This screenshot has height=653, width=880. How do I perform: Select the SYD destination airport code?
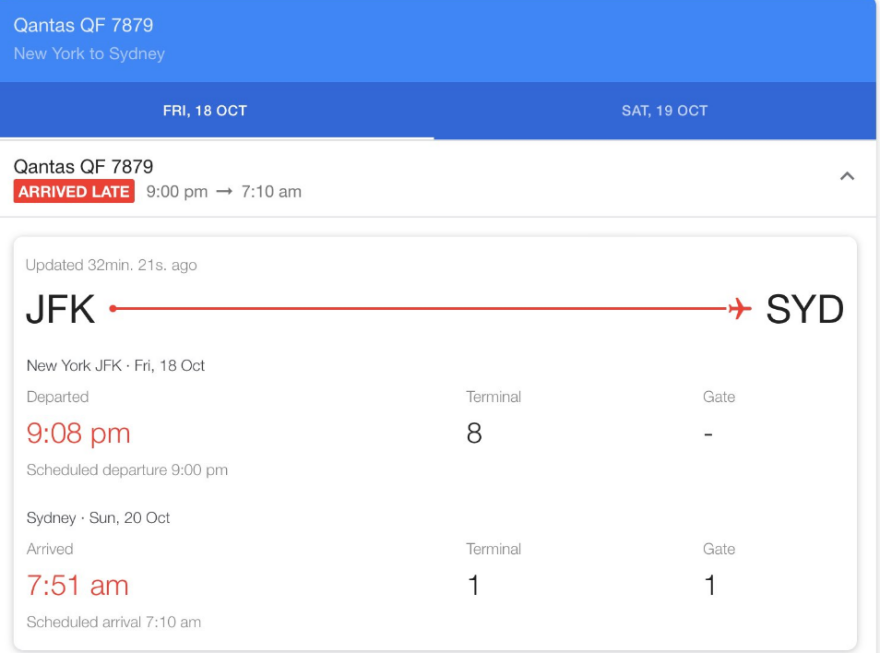(x=804, y=310)
